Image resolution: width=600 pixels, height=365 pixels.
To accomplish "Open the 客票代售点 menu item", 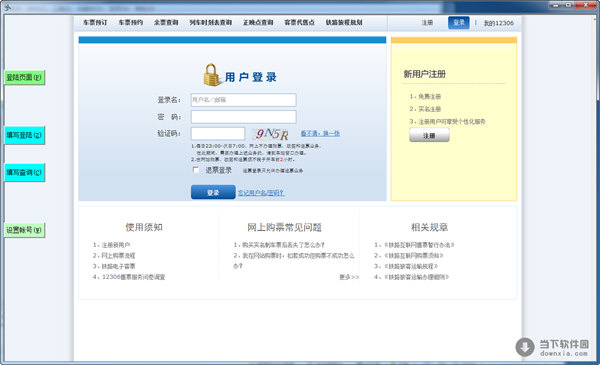I will [299, 23].
